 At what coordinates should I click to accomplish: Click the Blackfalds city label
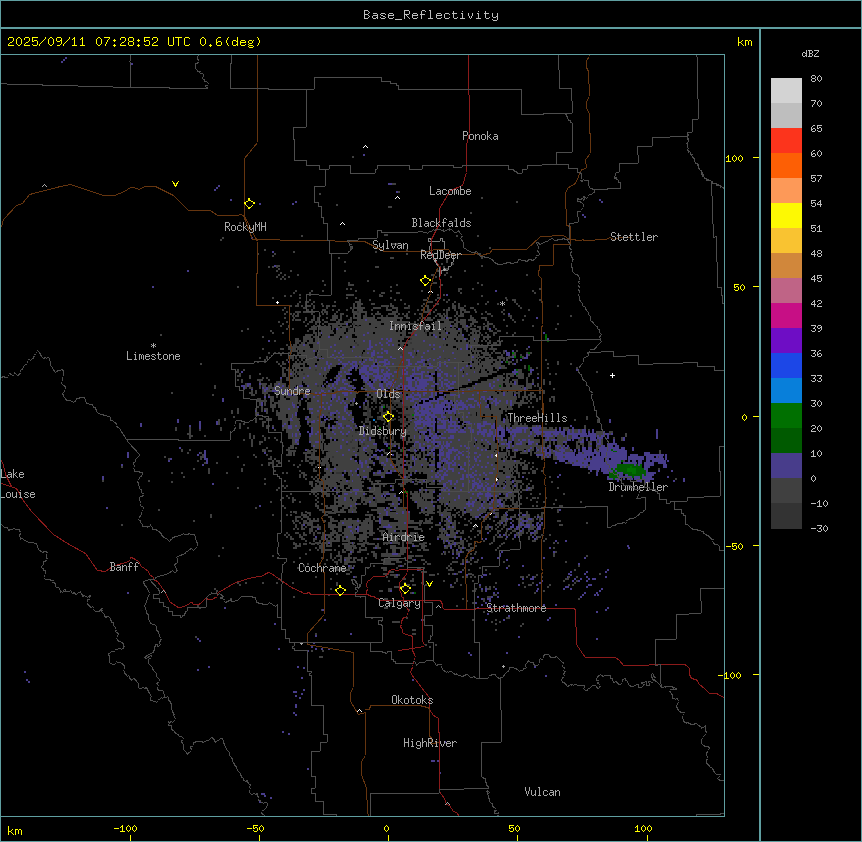tap(441, 223)
